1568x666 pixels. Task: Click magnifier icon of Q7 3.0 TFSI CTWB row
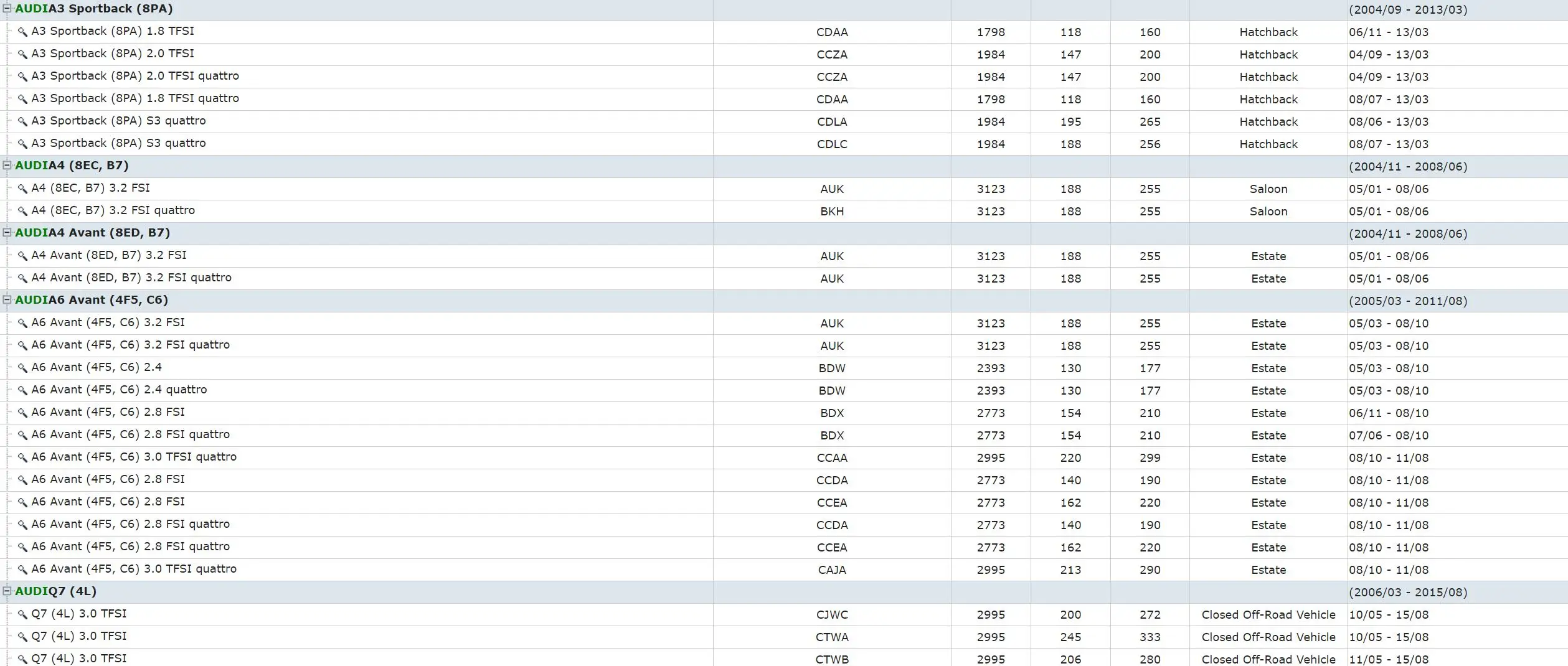point(22,659)
